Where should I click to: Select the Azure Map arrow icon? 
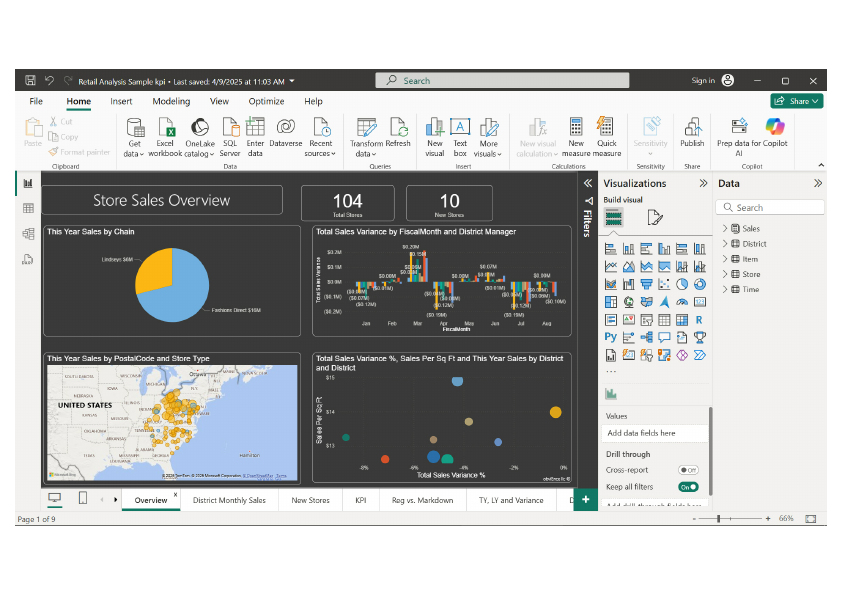[664, 302]
